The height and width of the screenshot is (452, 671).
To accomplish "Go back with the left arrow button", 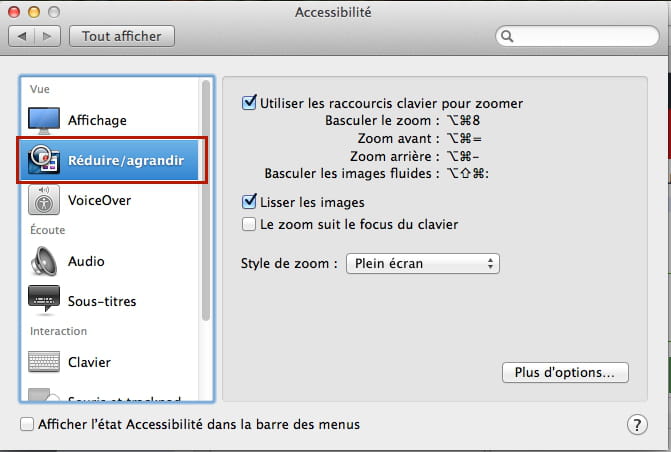I will coord(22,36).
